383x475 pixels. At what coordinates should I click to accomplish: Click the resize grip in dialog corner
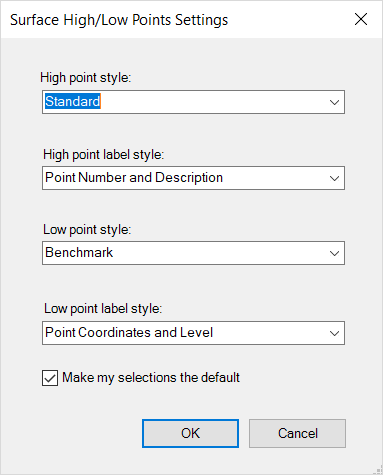pos(378,470)
